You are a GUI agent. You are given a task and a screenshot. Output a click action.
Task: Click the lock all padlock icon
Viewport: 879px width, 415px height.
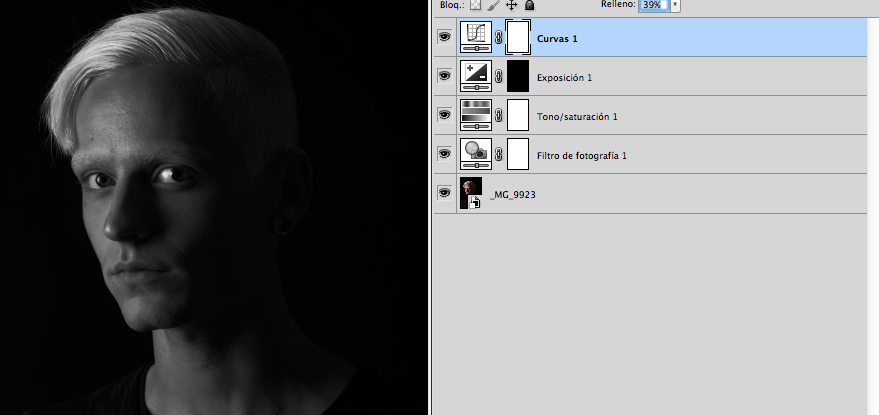click(x=529, y=5)
